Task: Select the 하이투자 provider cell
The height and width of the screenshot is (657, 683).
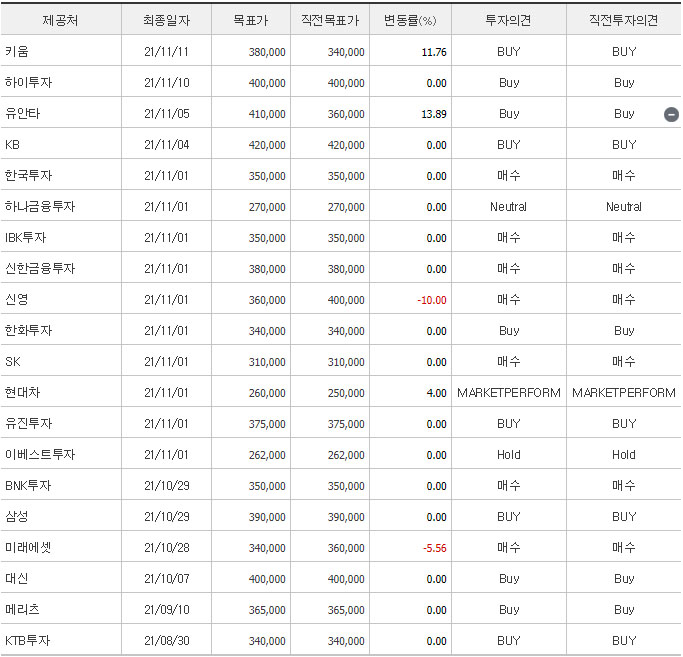Action: click(x=61, y=82)
